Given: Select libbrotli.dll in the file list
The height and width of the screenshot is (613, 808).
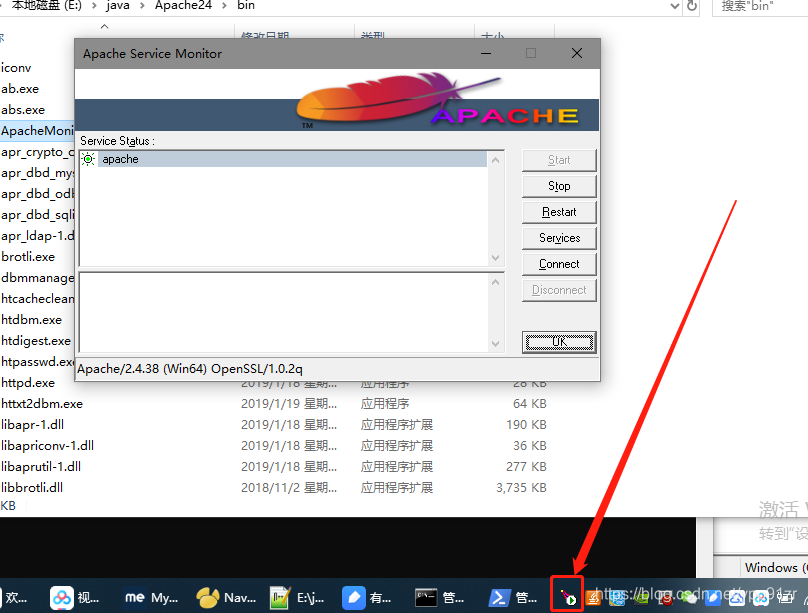Looking at the screenshot, I should (32, 488).
